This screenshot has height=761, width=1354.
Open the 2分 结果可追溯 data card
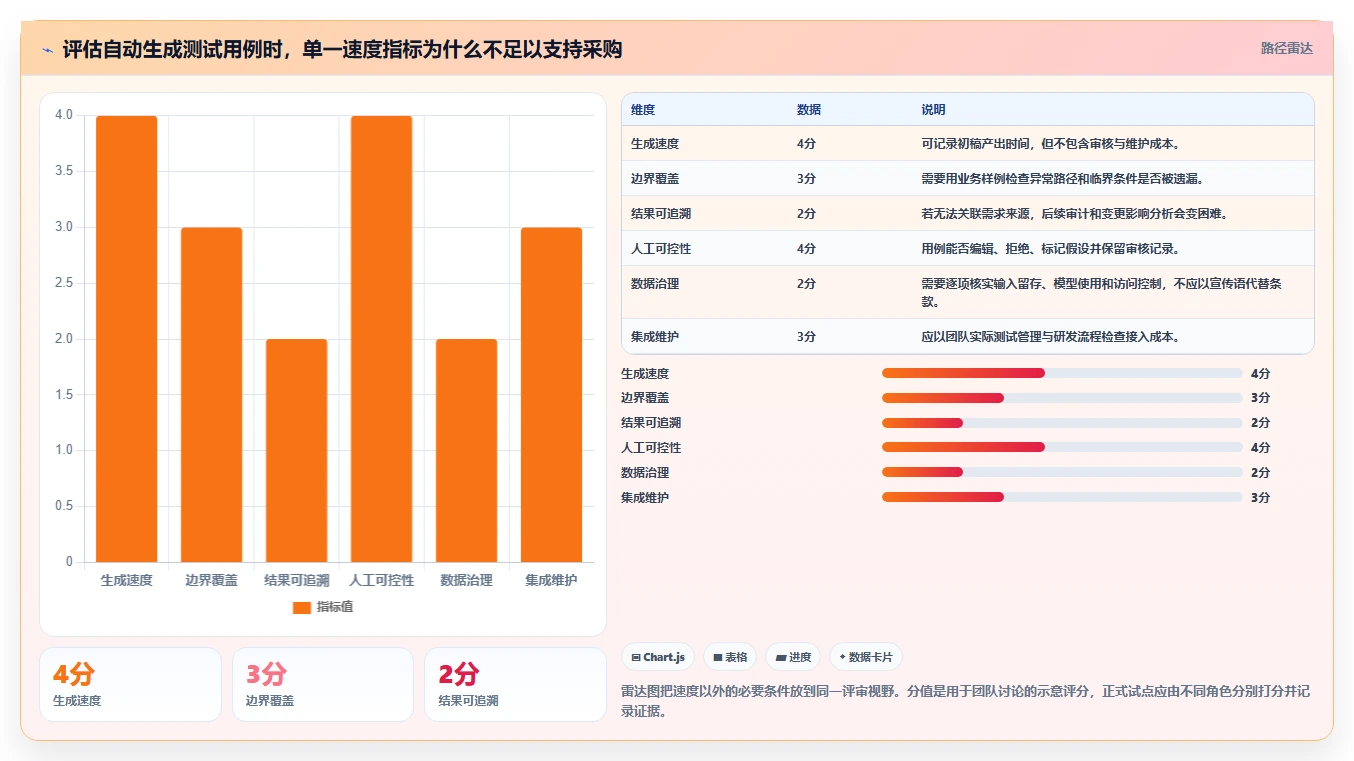click(x=515, y=684)
